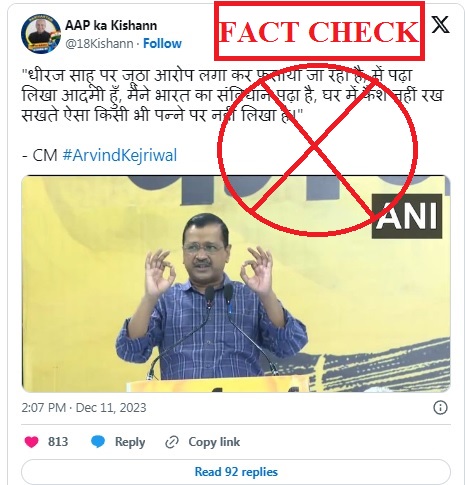This screenshot has height=485, width=465.
Task: Click the Copy link text
Action: click(214, 442)
